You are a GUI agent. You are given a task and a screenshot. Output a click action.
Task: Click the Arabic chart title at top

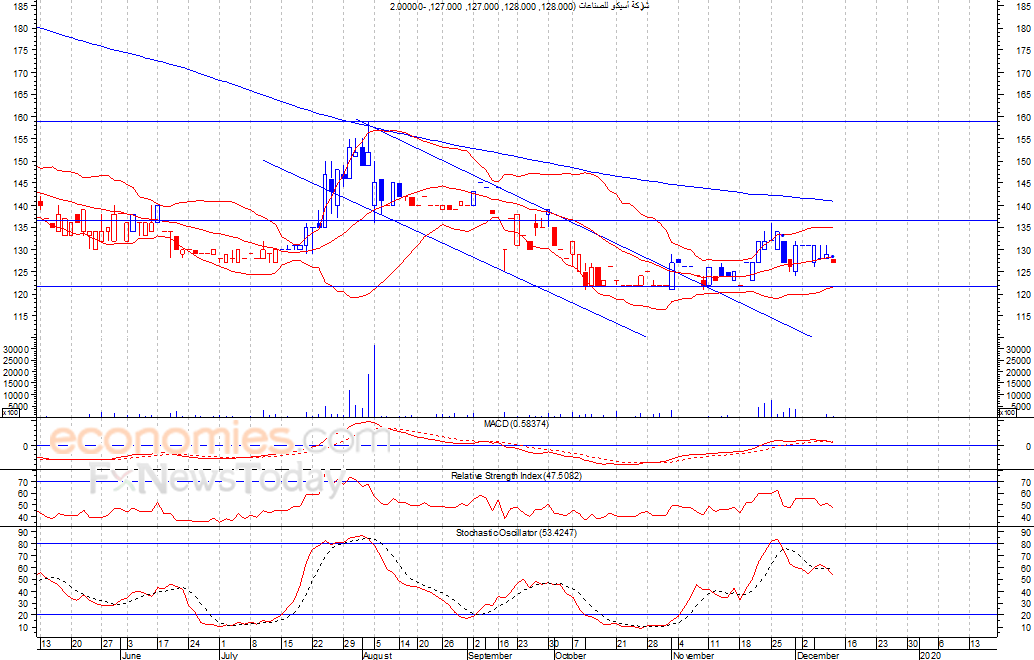(x=519, y=6)
